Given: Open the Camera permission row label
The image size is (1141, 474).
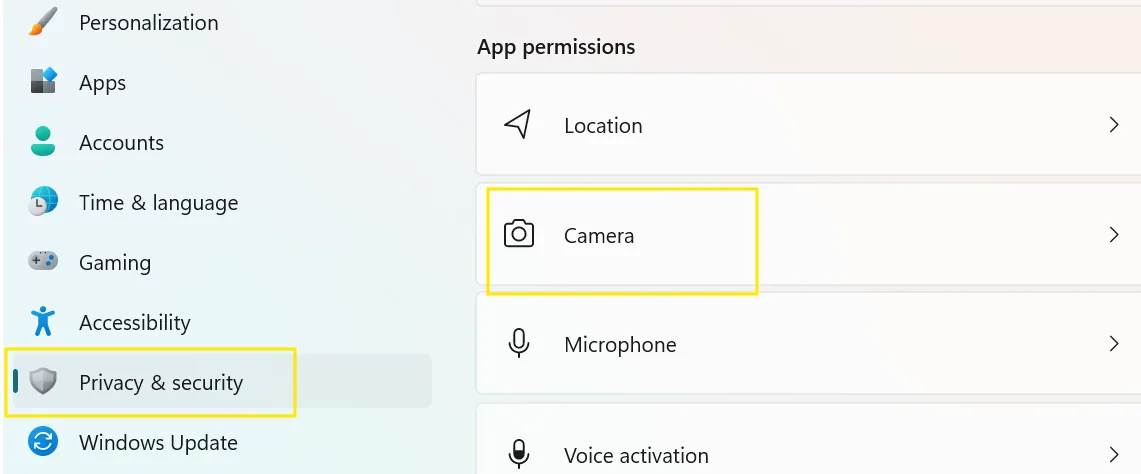Looking at the screenshot, I should click(x=599, y=235).
